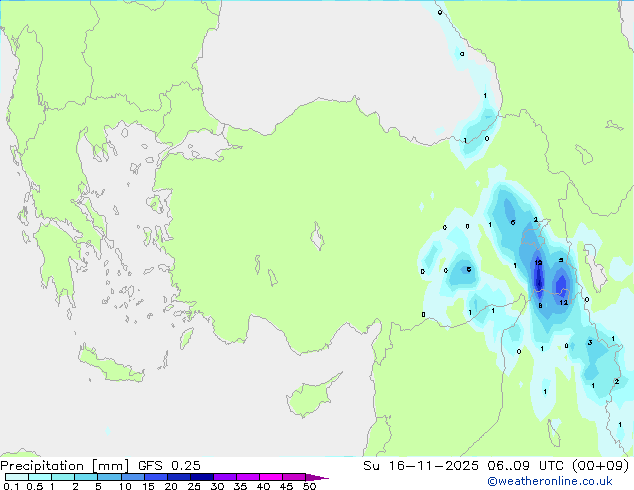Click the 15–20 mm legend color swatch
Viewport: 634px width, 490px height.
pos(155,477)
